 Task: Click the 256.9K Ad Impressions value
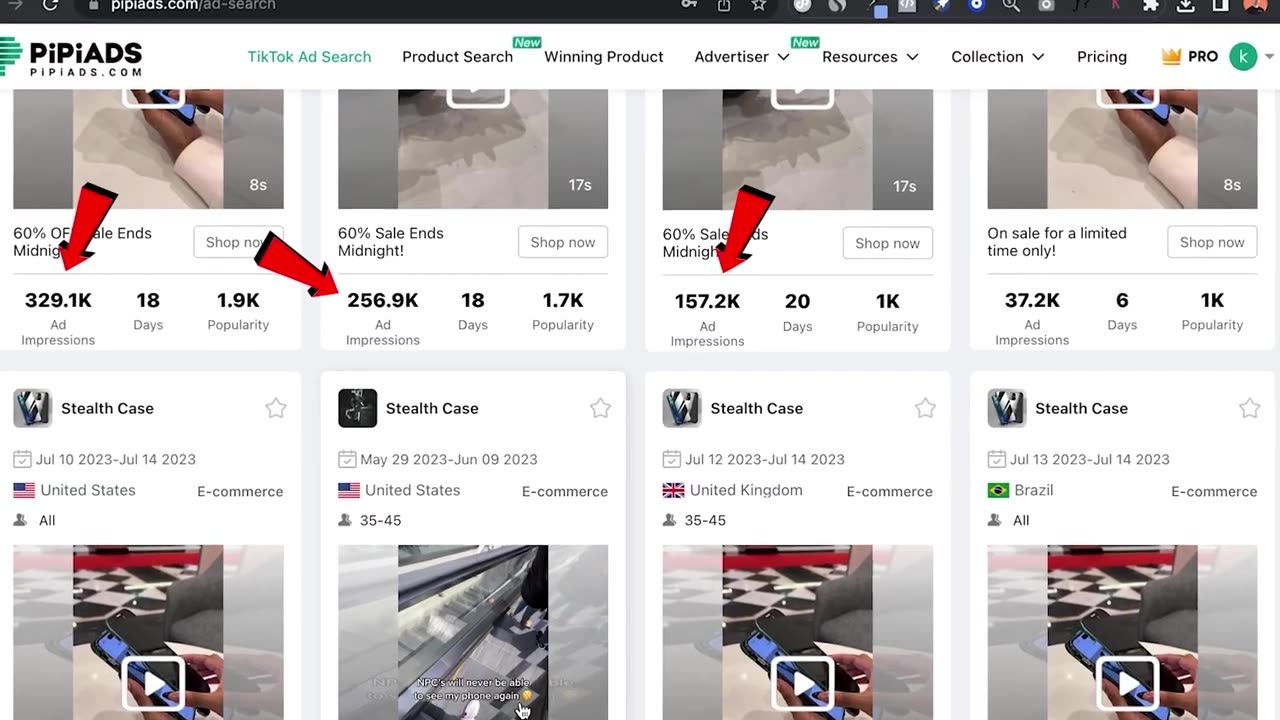[383, 300]
